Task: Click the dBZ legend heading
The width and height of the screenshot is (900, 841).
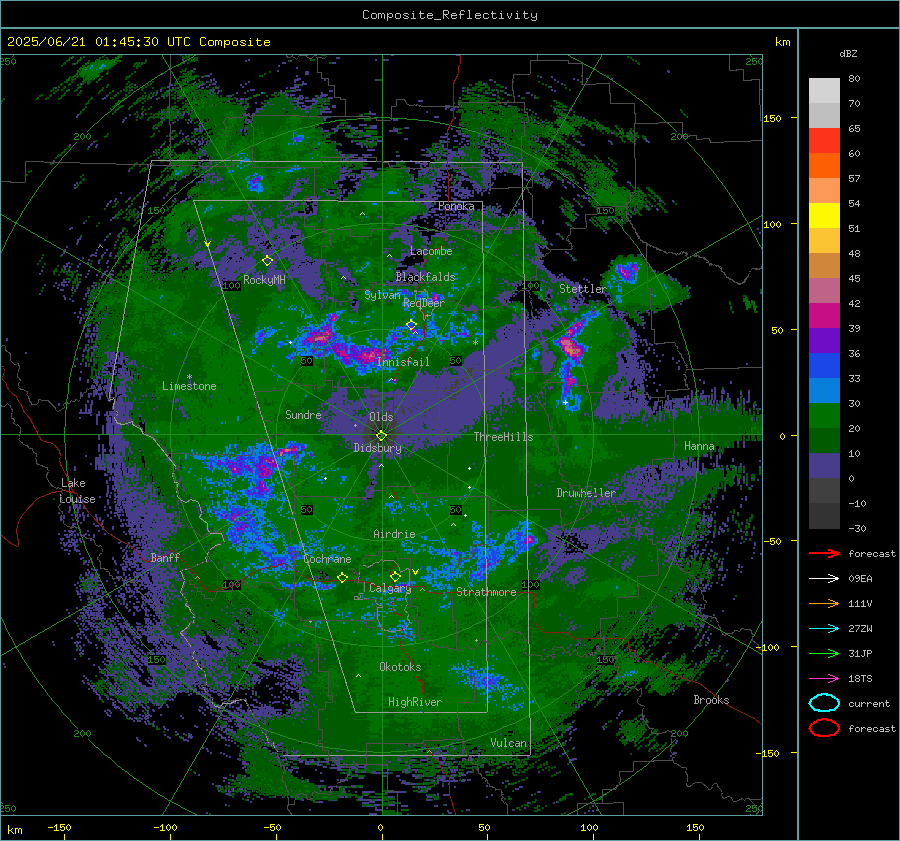Action: (x=848, y=53)
